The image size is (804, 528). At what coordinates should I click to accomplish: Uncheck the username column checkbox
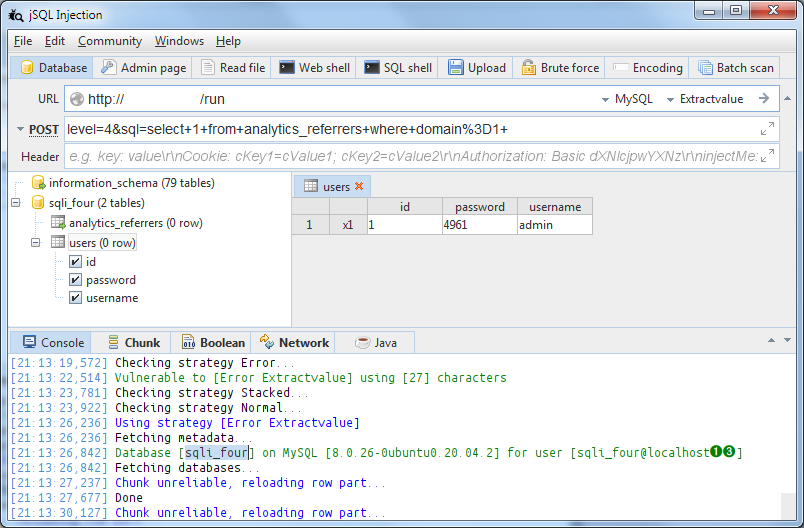(x=75, y=297)
